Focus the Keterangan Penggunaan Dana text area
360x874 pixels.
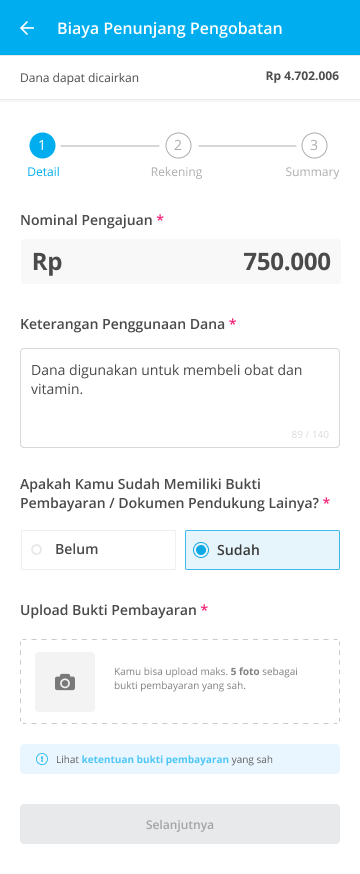point(180,398)
